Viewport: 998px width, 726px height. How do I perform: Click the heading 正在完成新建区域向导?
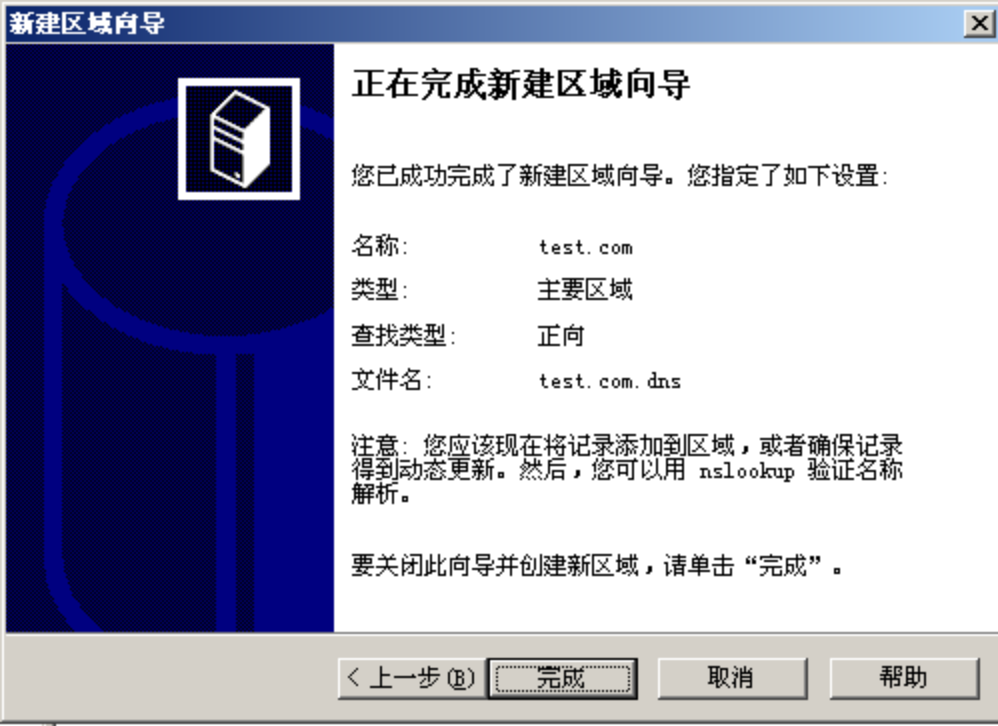pos(521,85)
